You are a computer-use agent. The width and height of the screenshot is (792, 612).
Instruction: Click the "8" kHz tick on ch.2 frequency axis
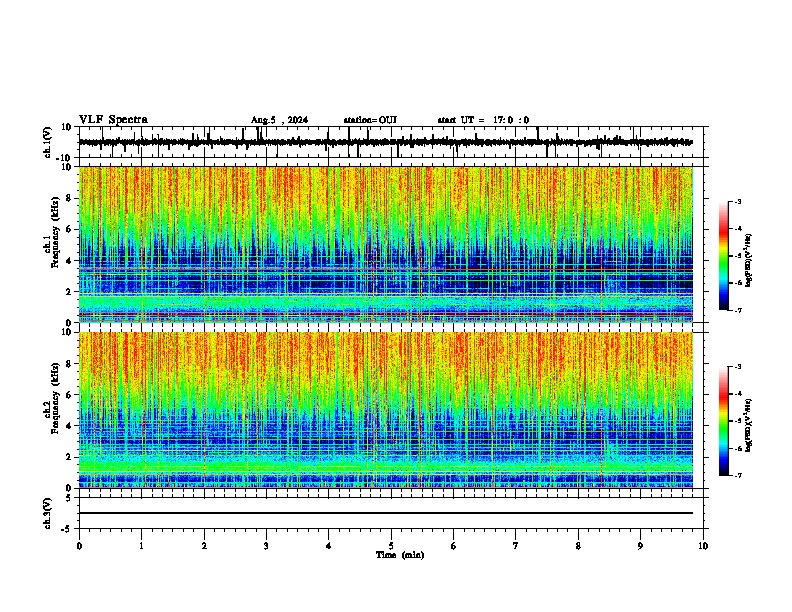tap(71, 364)
